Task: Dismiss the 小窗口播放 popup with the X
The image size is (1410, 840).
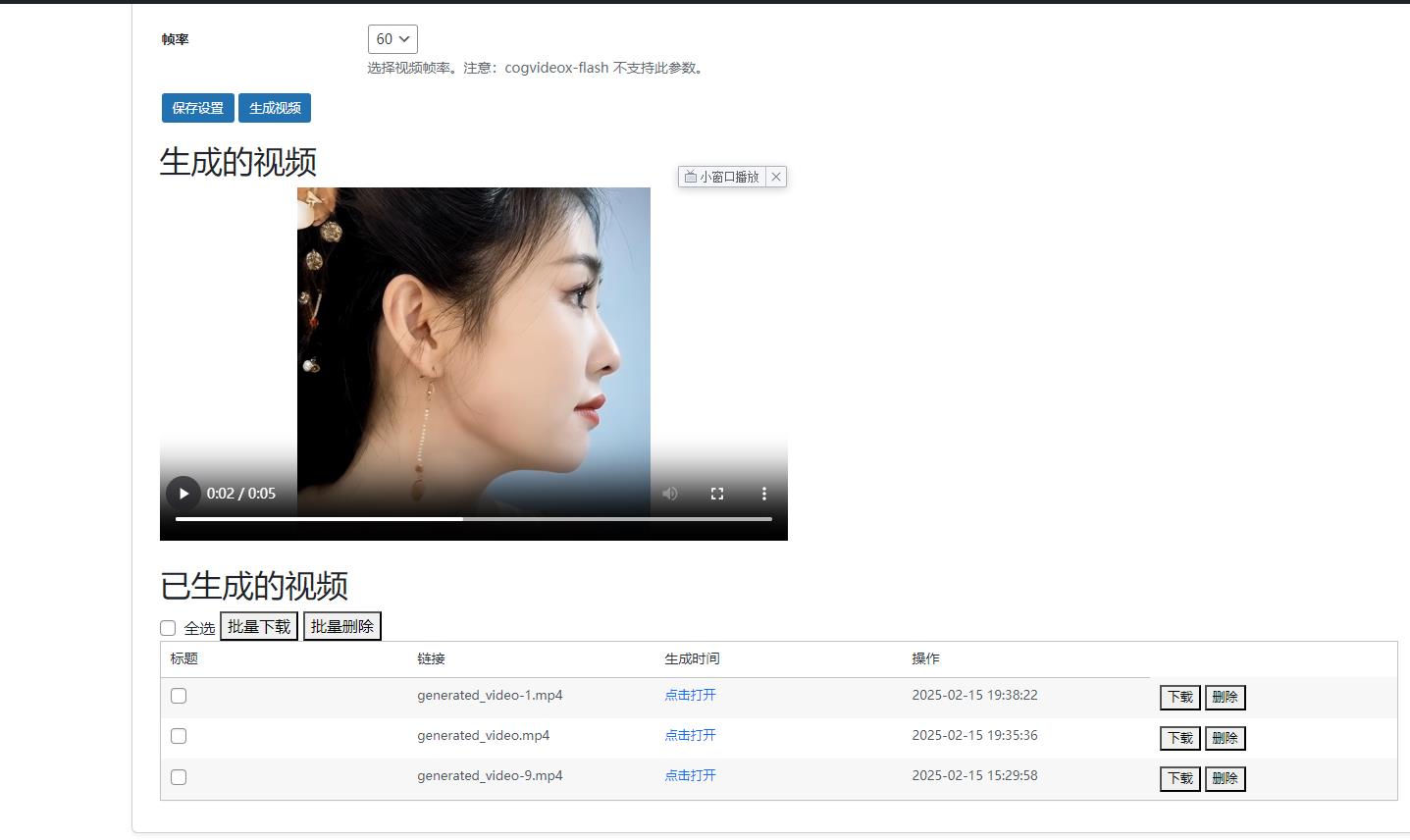Action: point(775,177)
